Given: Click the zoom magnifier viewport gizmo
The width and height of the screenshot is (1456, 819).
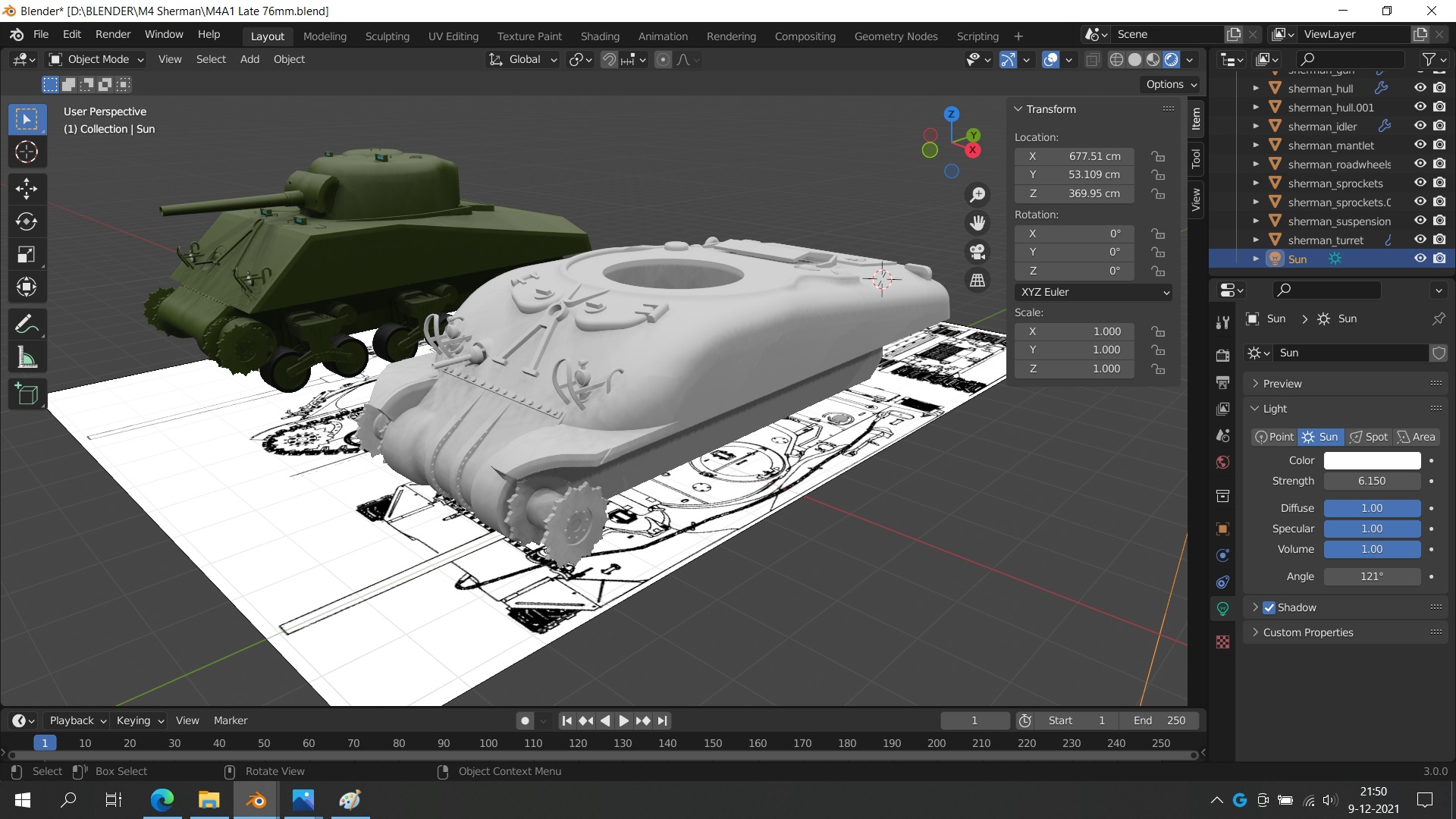Looking at the screenshot, I should 977,195.
